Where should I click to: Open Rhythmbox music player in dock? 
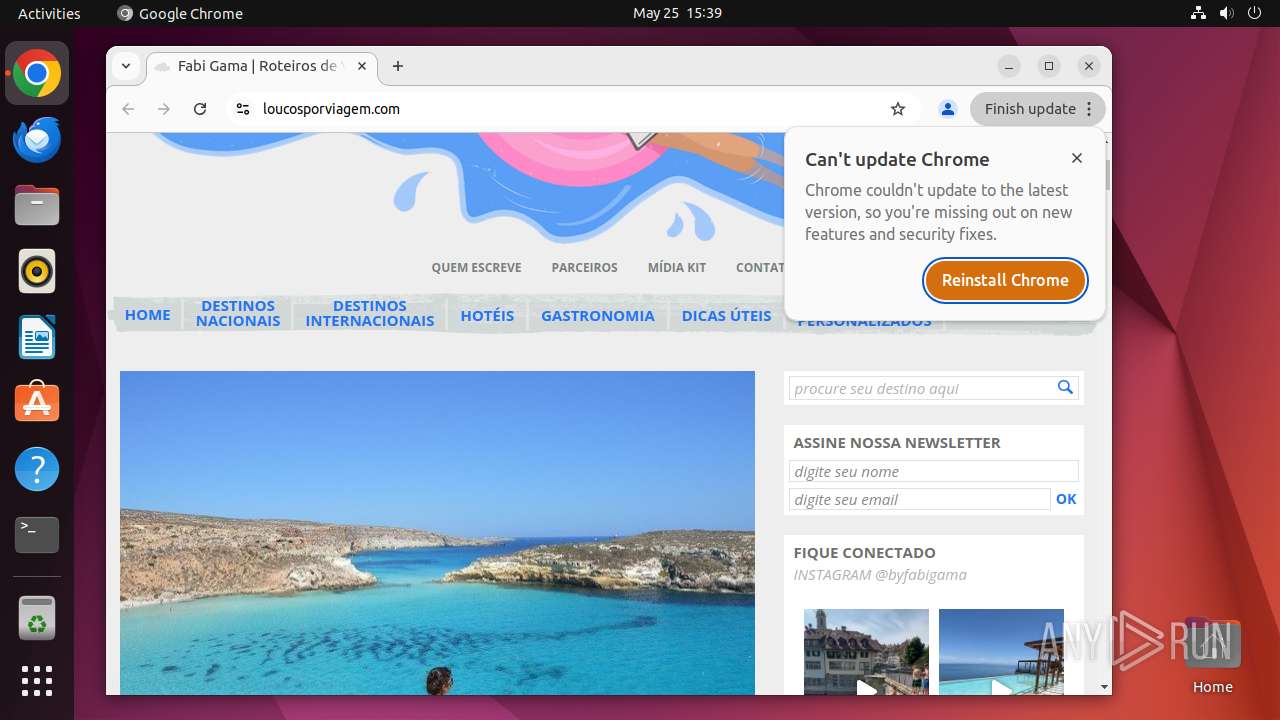[37, 271]
